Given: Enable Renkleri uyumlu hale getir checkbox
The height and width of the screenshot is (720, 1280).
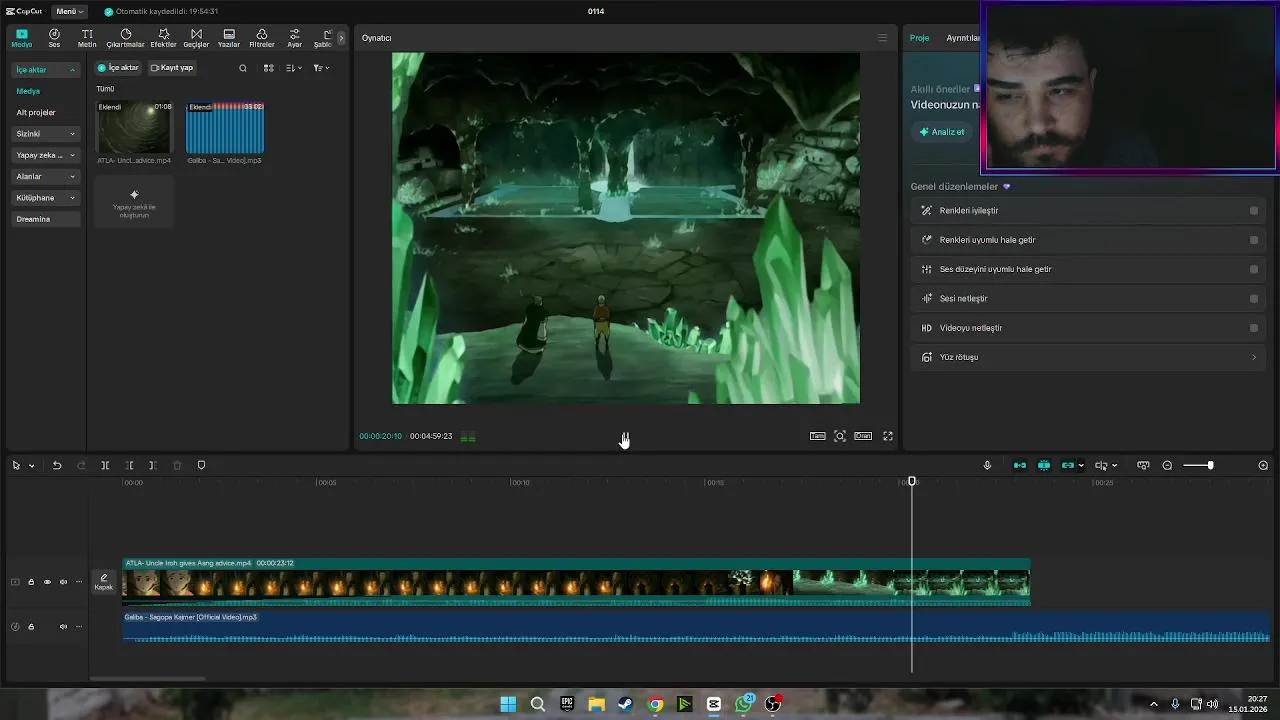Looking at the screenshot, I should [x=1254, y=240].
